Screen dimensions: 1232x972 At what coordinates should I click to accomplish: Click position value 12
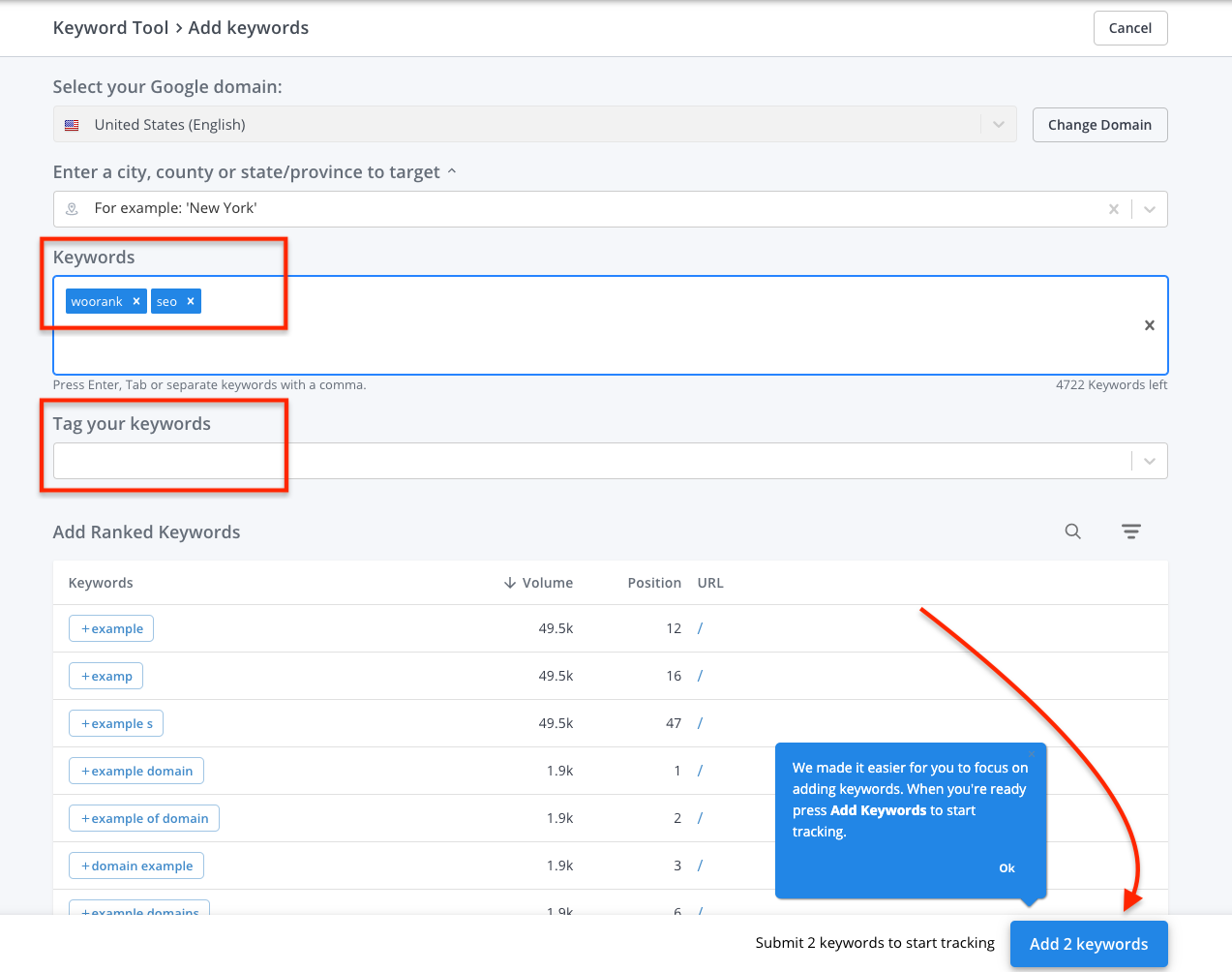(674, 628)
